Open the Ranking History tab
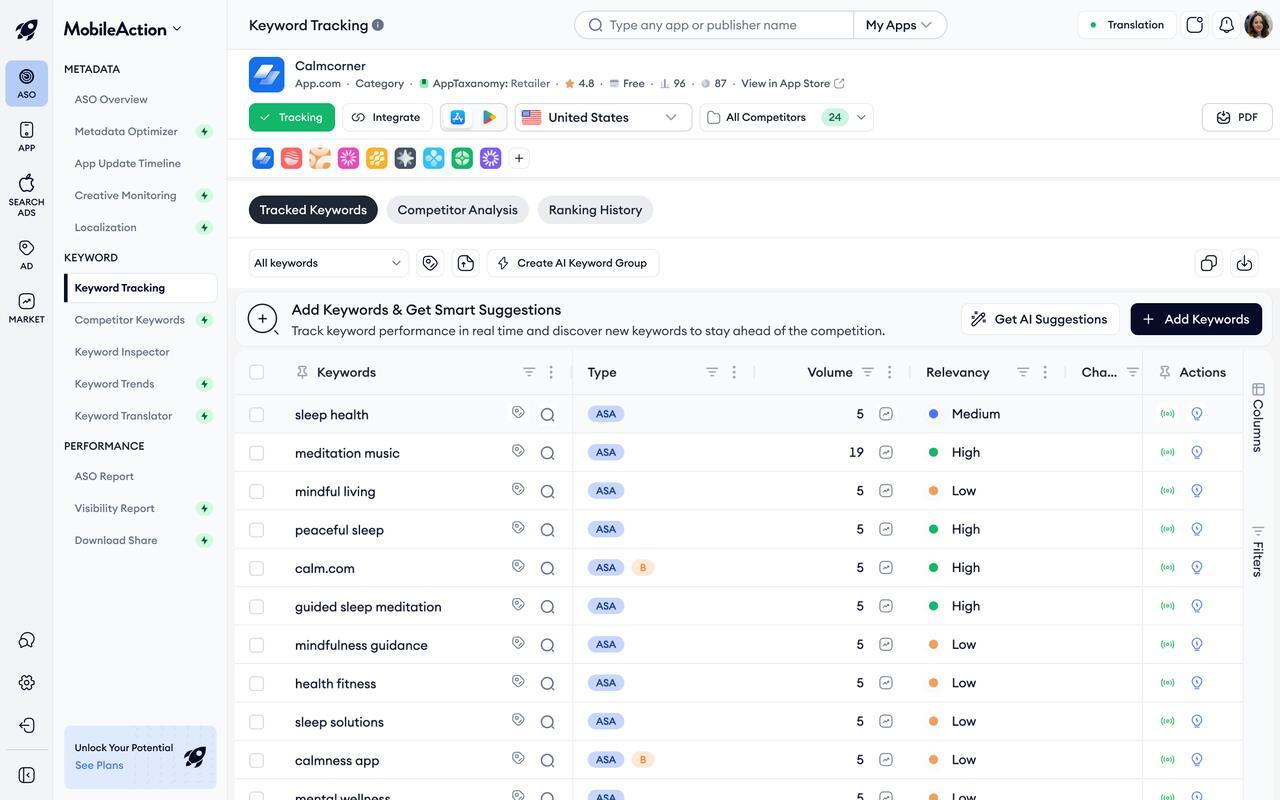Screen dimensions: 1280x800 coord(595,210)
